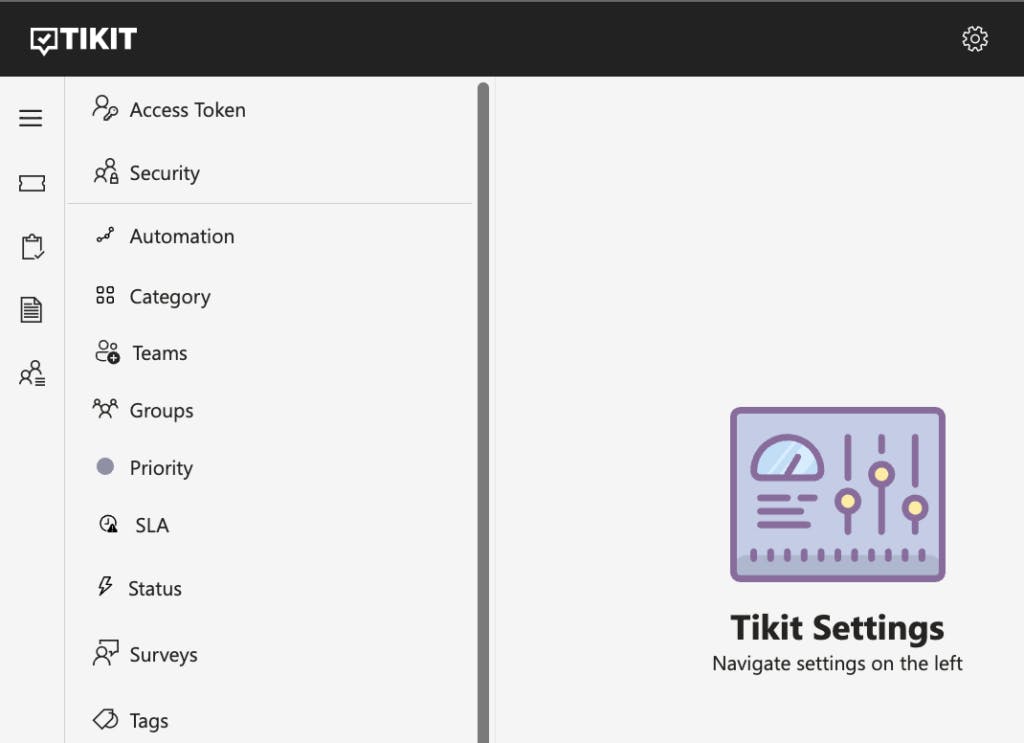Open the Tags settings
1024x743 pixels.
(x=148, y=721)
